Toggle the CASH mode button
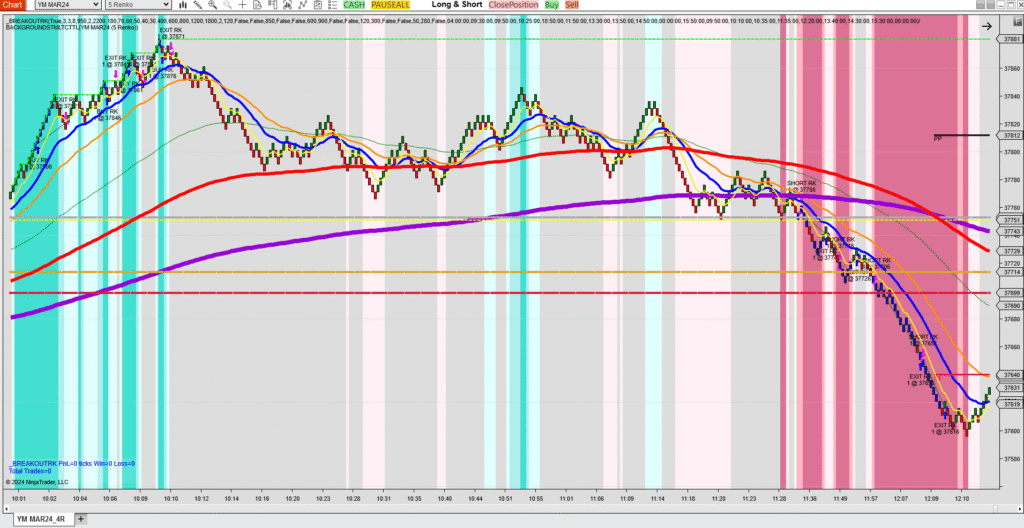This screenshot has height=528, width=1024. (353, 5)
